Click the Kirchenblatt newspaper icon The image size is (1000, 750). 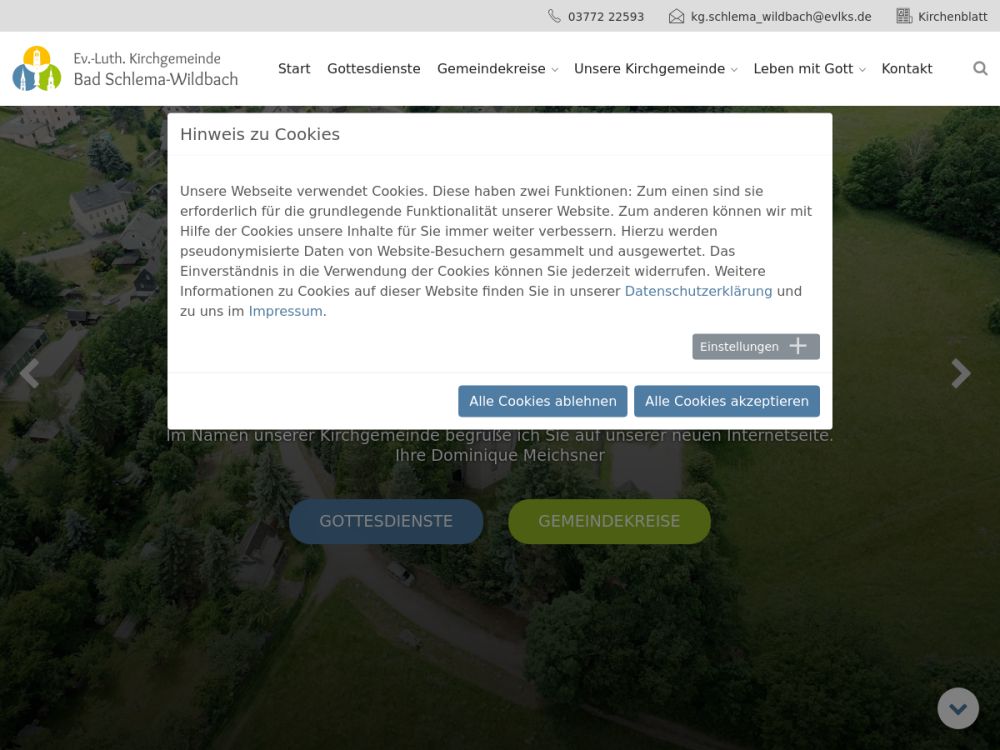click(x=904, y=16)
